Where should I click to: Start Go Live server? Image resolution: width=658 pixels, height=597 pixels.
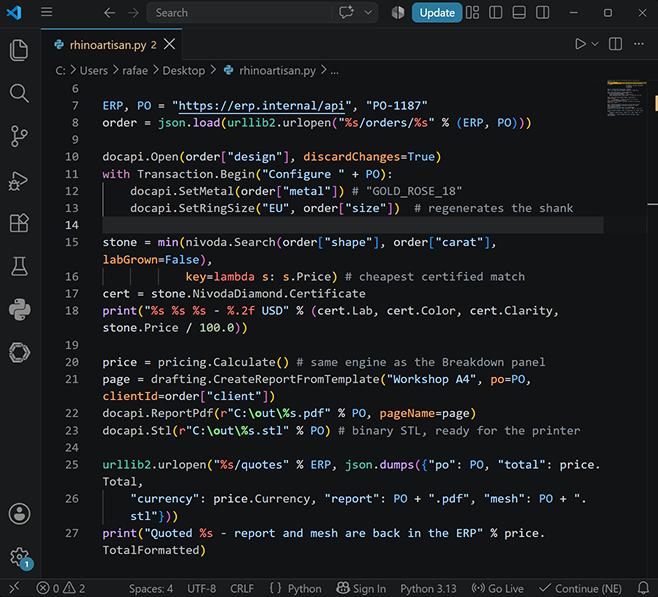(x=497, y=589)
